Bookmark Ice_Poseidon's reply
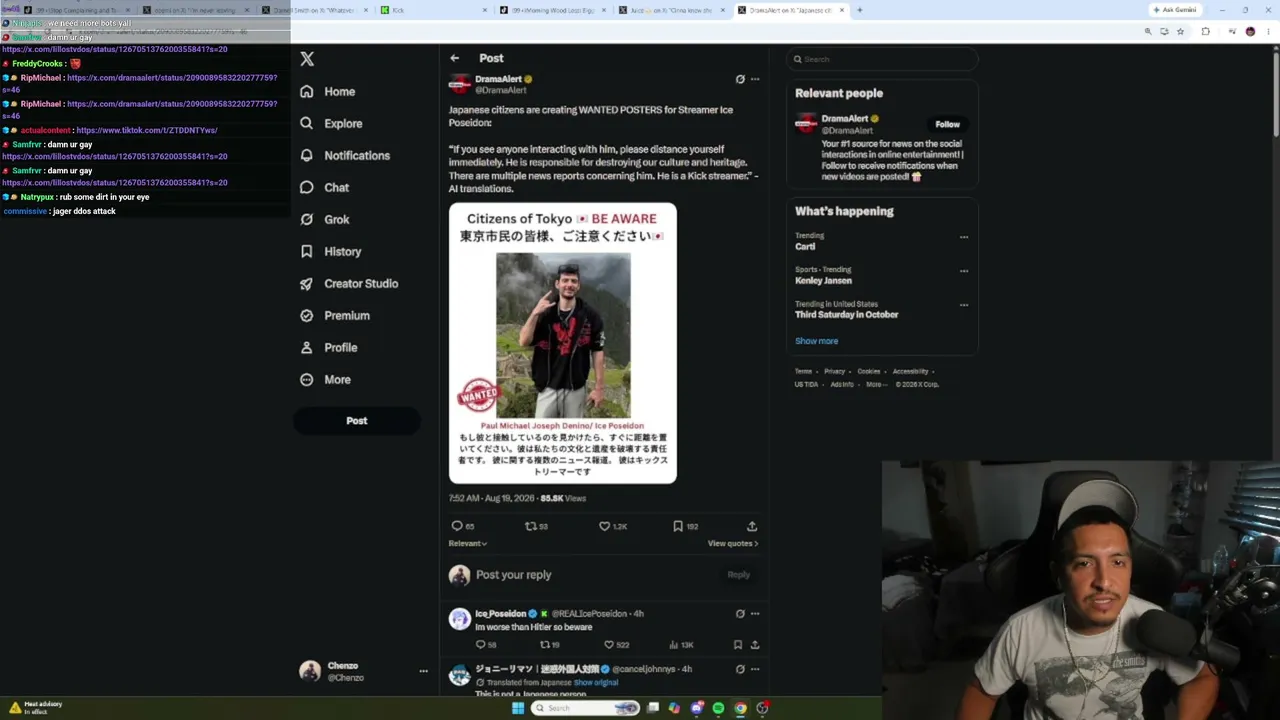This screenshot has width=1280, height=720. click(738, 645)
